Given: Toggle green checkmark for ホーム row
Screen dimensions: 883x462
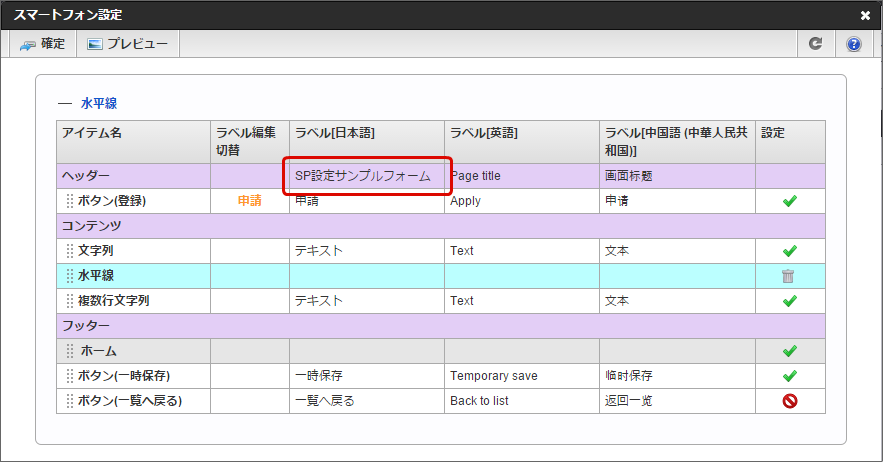Looking at the screenshot, I should tap(790, 351).
